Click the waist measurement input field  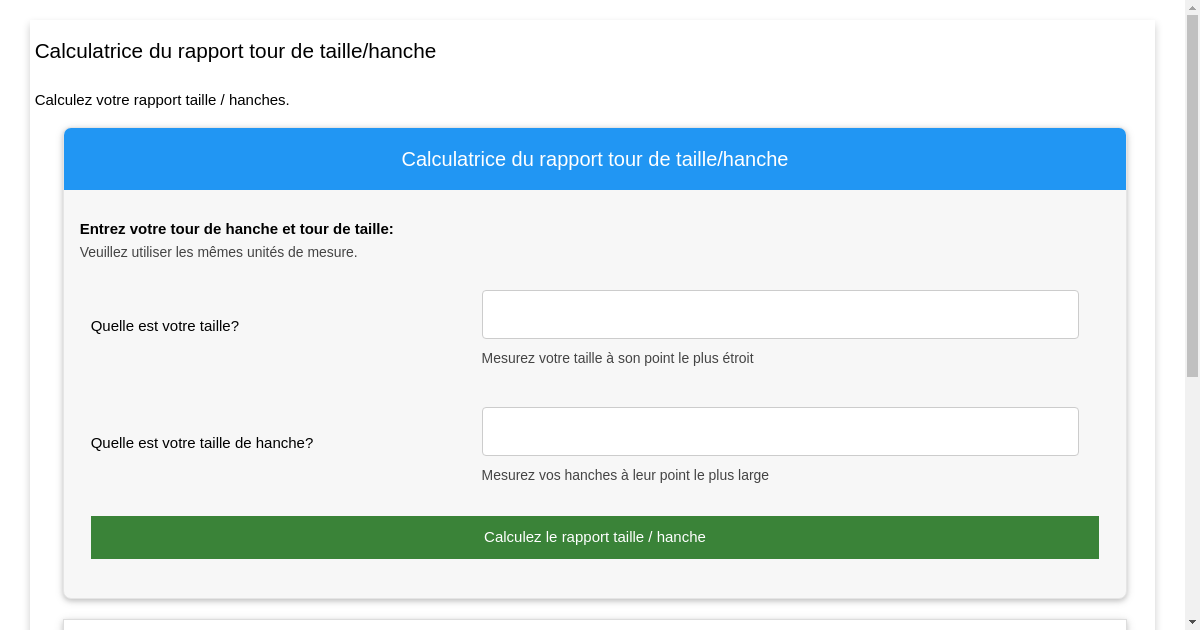[780, 314]
